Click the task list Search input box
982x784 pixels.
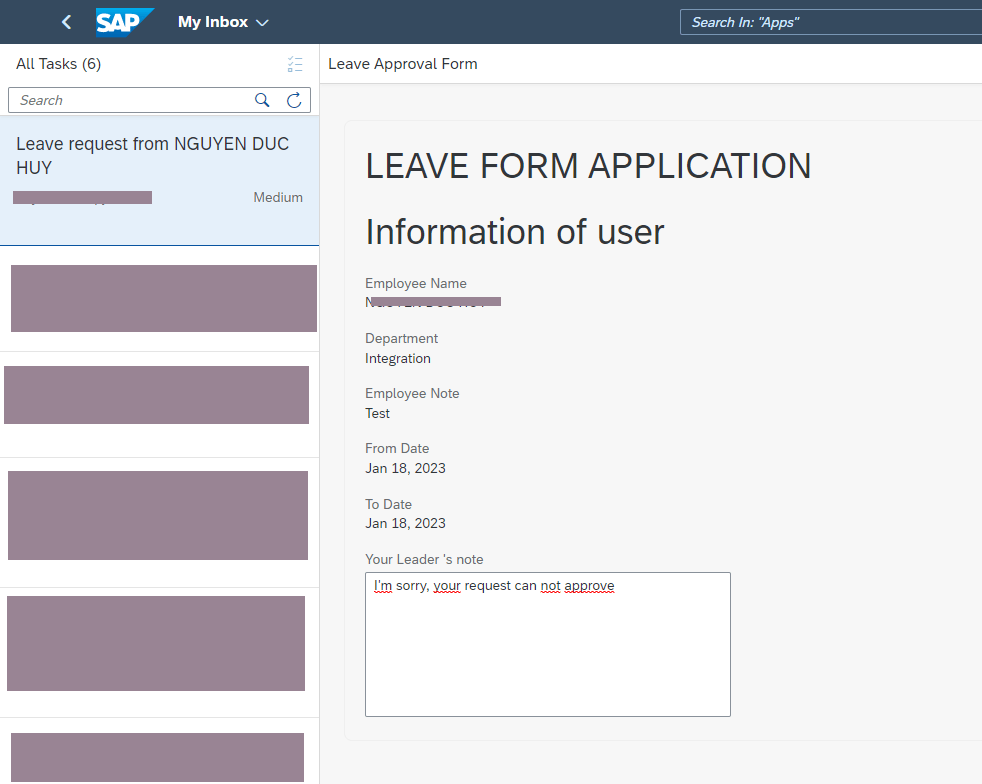tap(130, 100)
